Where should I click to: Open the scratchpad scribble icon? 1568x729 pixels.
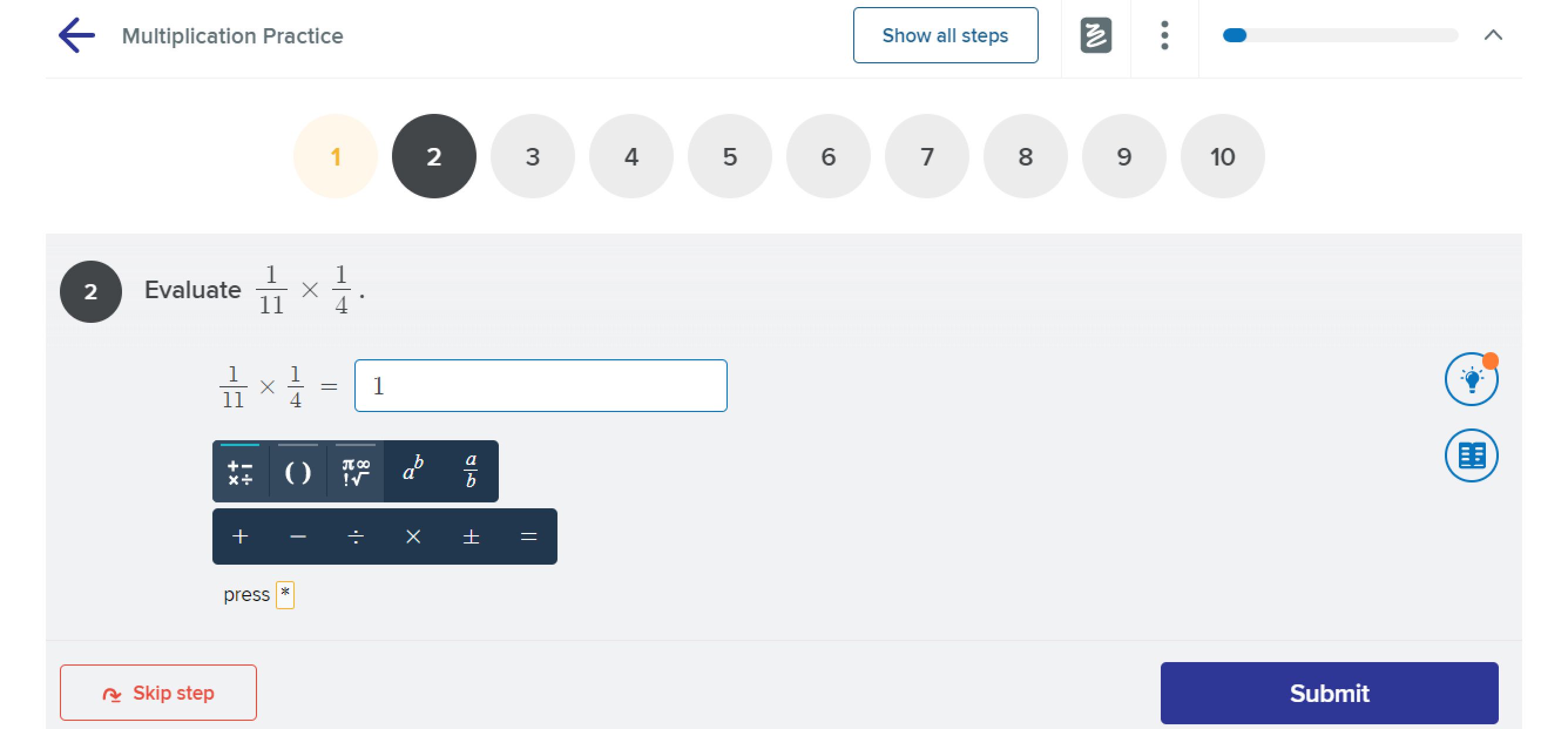click(1096, 35)
